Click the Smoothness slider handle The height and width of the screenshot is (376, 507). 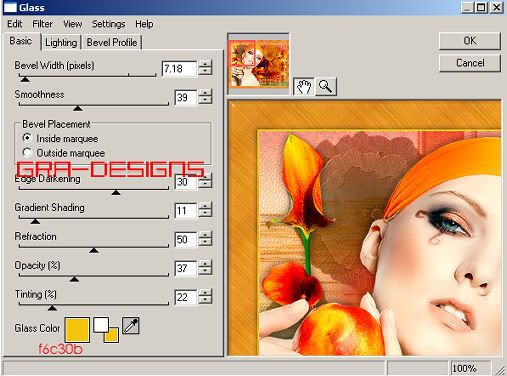click(x=78, y=108)
